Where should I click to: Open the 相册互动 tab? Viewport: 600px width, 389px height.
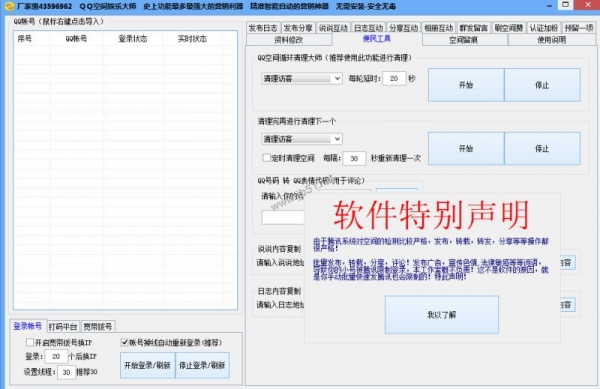(439, 28)
